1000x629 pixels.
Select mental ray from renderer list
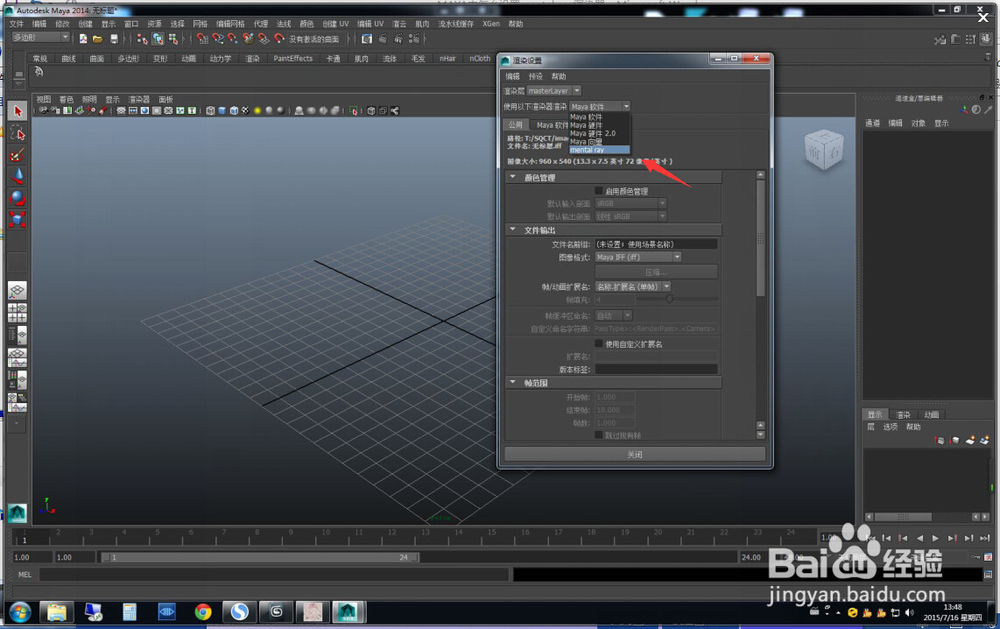(599, 150)
